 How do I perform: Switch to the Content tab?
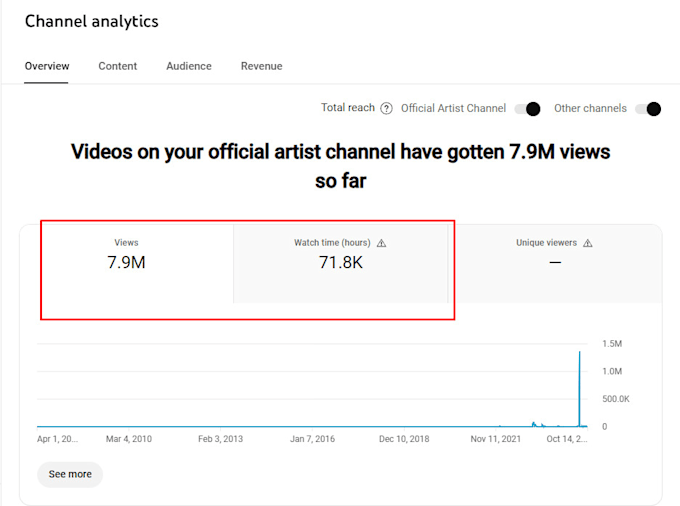pos(118,66)
